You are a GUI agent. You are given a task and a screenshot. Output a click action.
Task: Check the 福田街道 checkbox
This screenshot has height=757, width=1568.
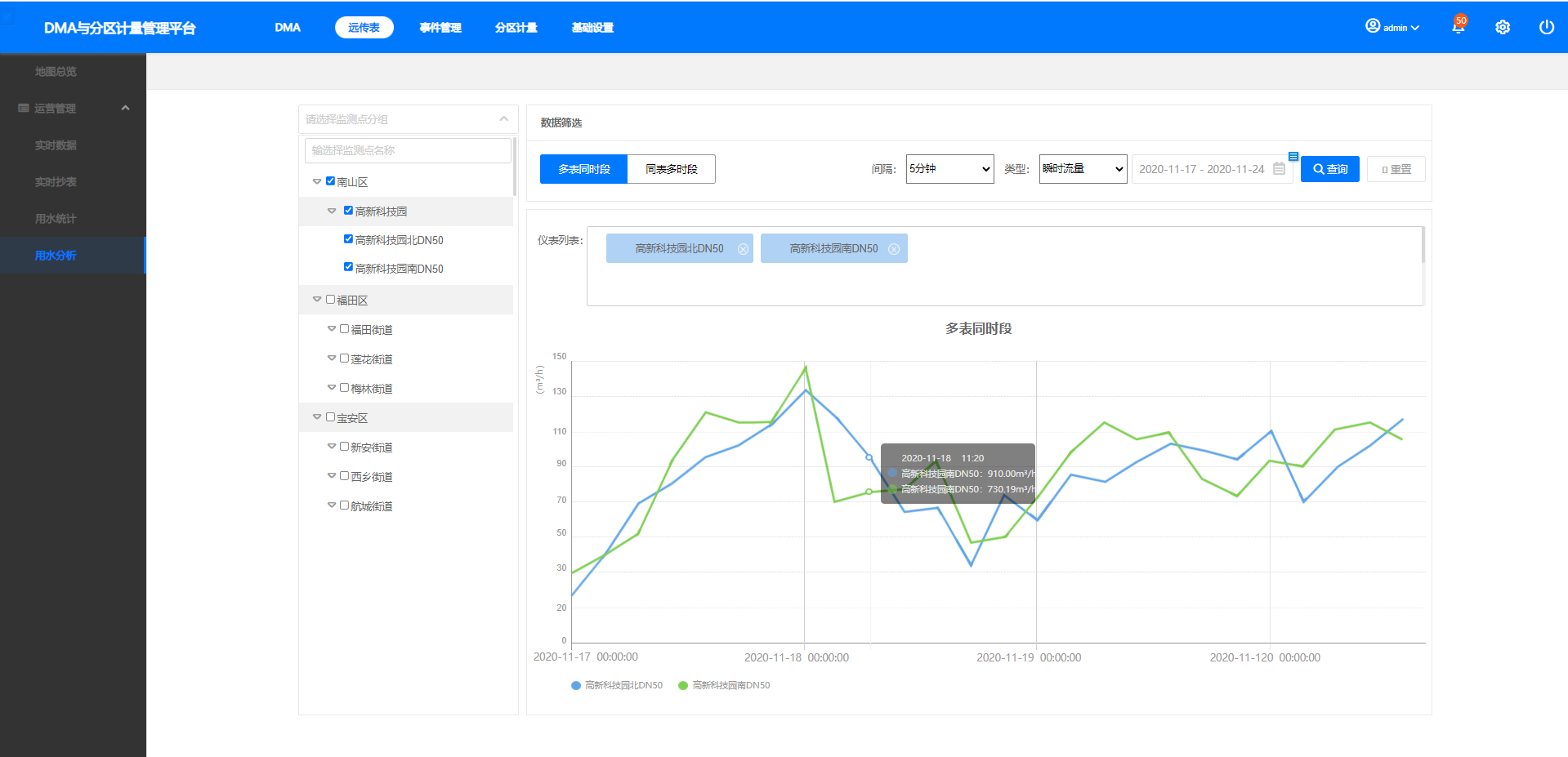[344, 329]
